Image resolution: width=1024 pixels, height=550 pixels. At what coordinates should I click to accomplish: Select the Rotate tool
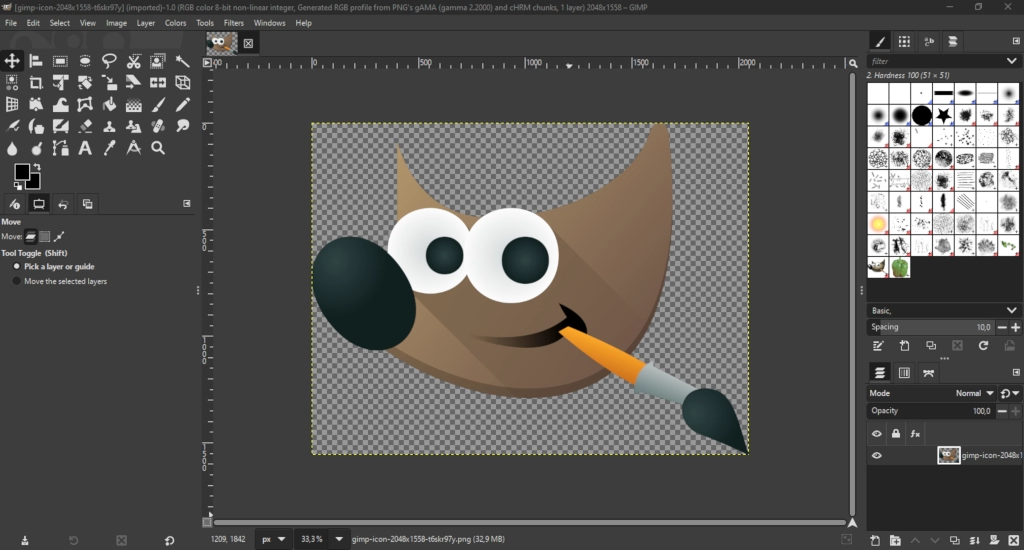pos(85,82)
